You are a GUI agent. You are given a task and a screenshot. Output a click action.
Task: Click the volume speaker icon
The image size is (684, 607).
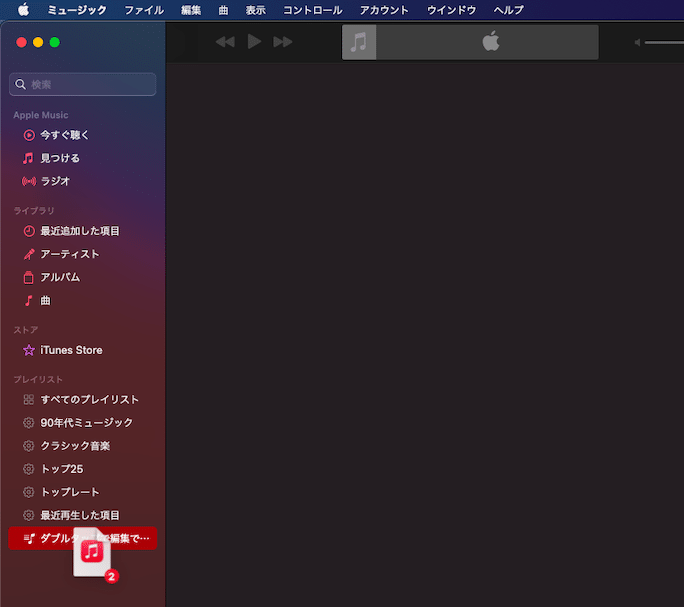point(637,42)
